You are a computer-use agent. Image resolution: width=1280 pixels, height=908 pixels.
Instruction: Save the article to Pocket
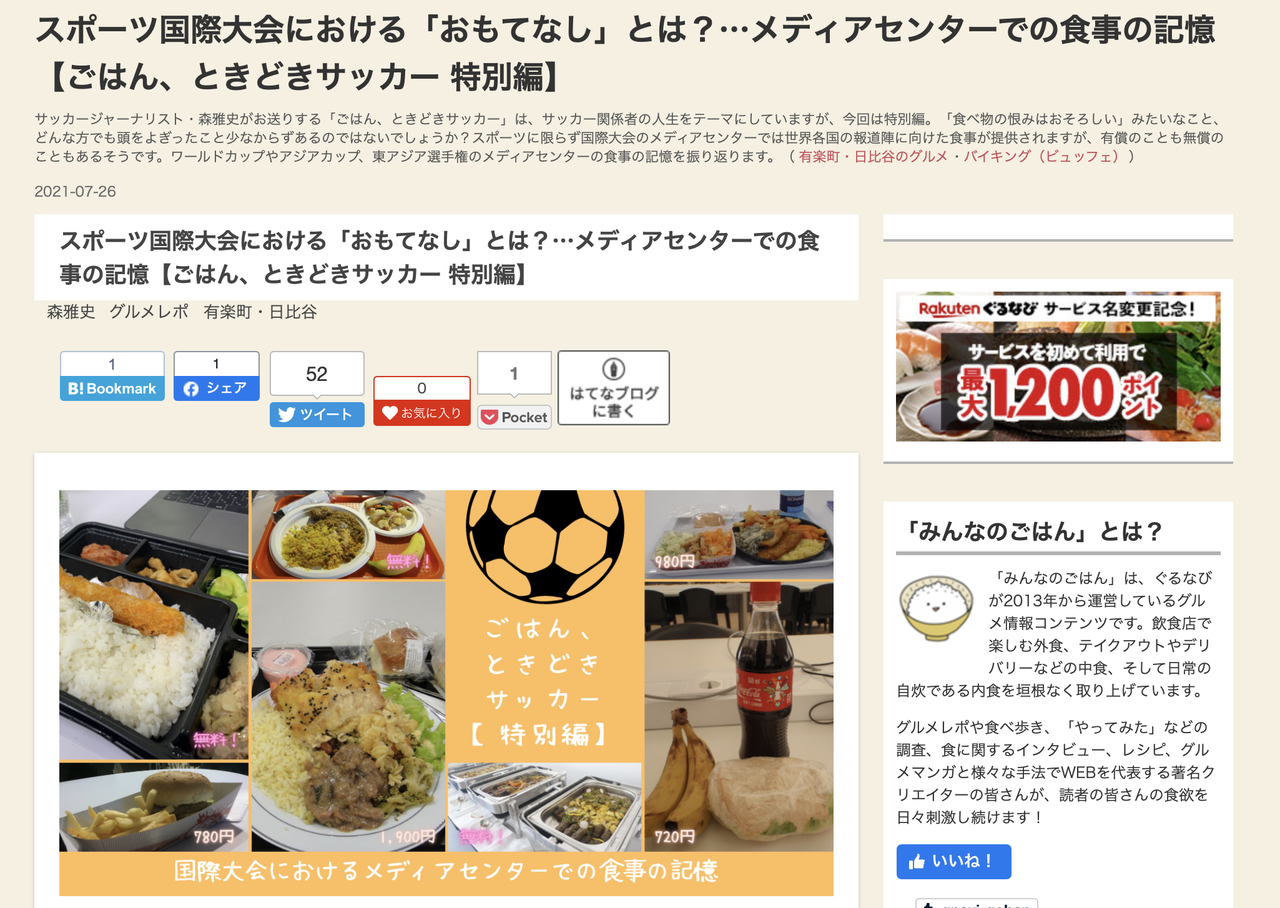(514, 417)
